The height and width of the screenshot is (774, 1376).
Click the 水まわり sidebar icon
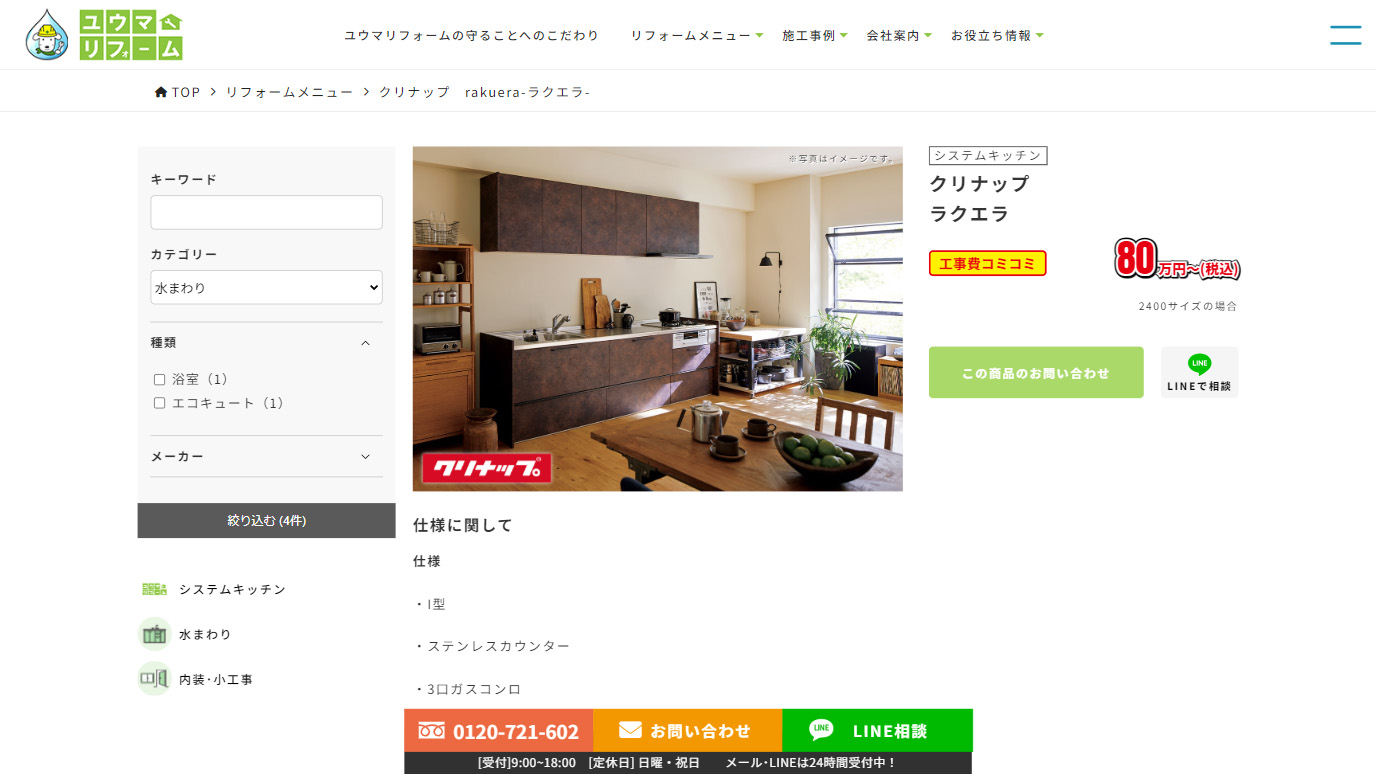(154, 634)
